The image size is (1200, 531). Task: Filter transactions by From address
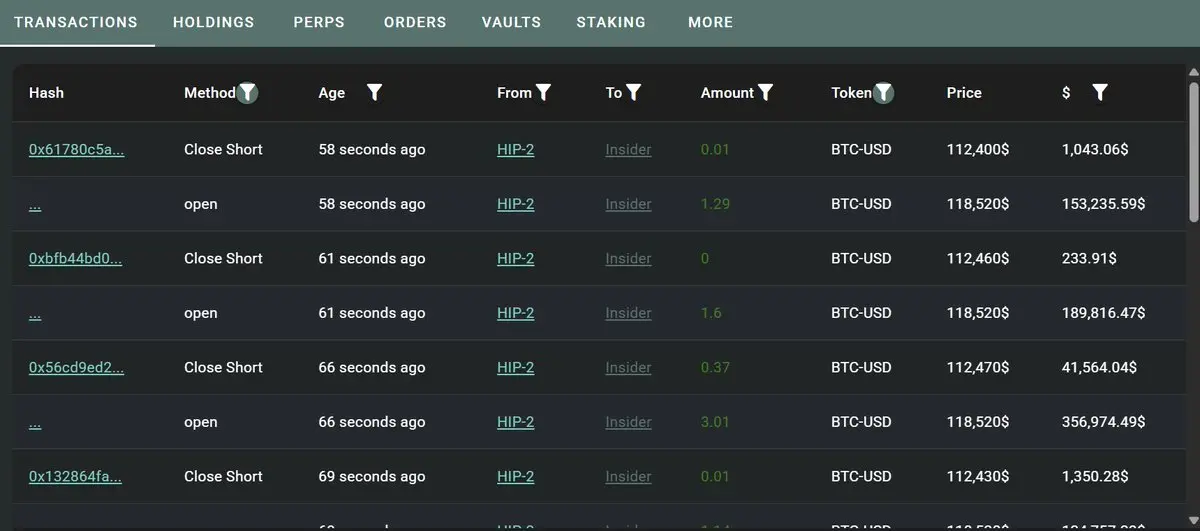544,93
